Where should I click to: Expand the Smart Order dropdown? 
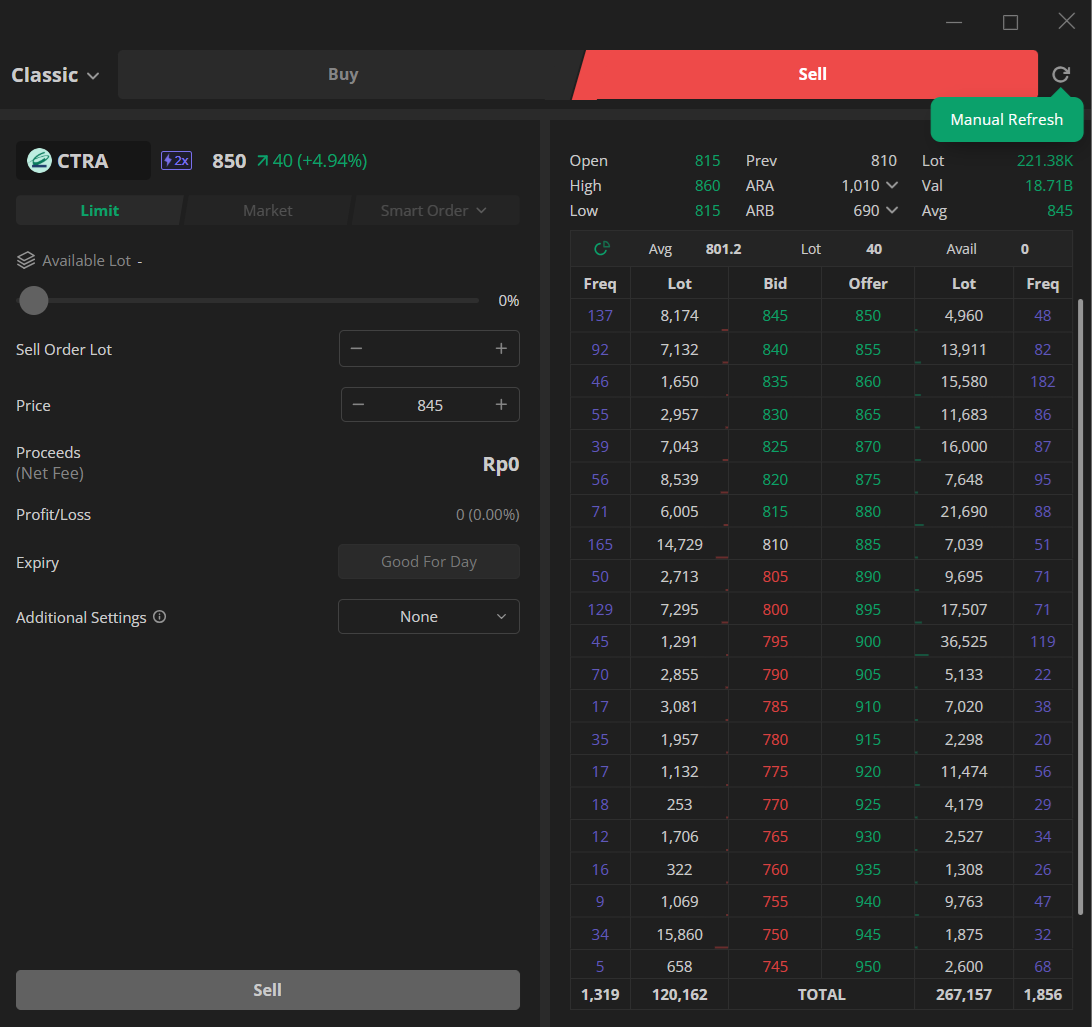pyautogui.click(x=434, y=211)
